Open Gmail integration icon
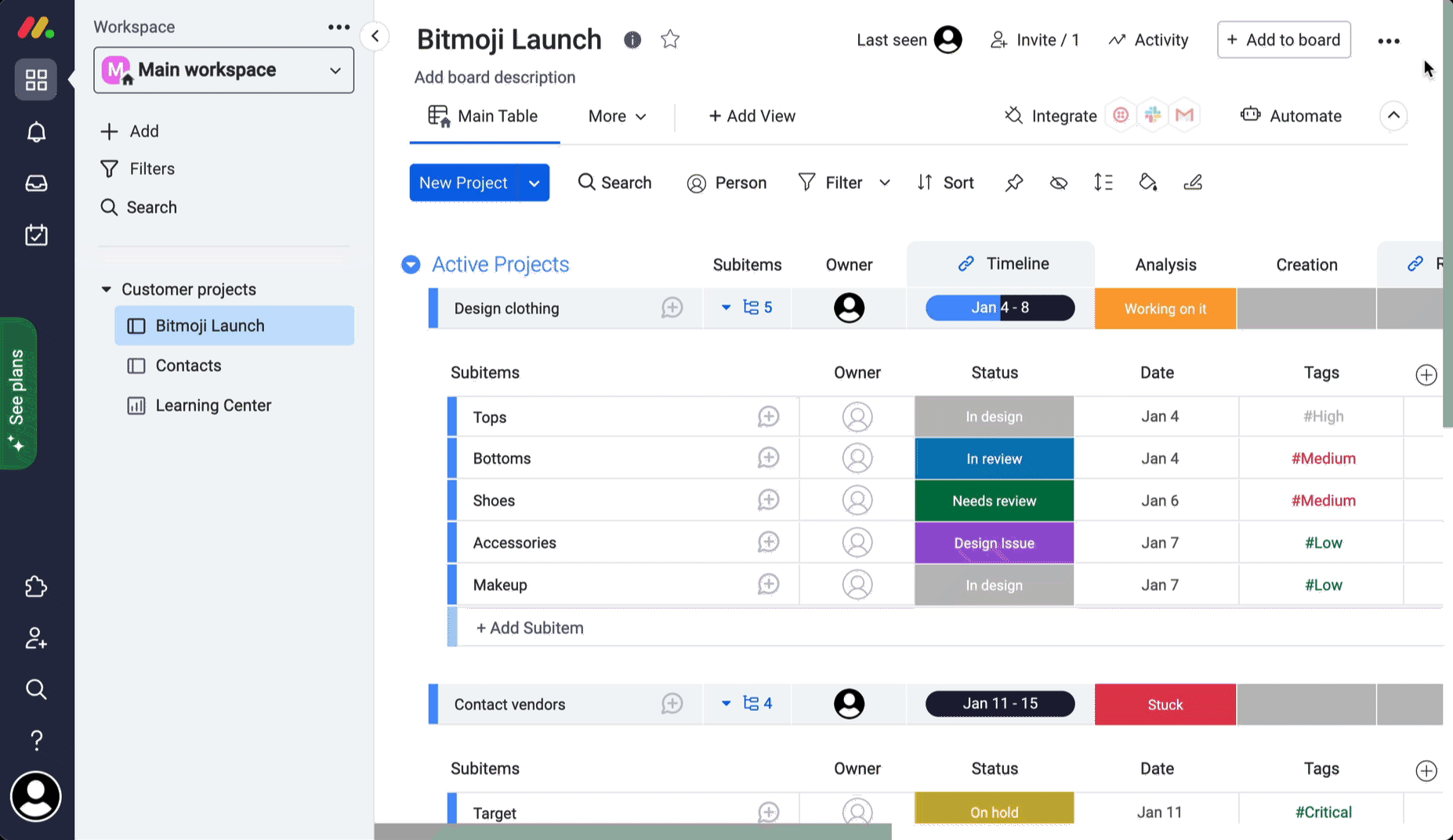This screenshot has width=1453, height=840. point(1184,115)
